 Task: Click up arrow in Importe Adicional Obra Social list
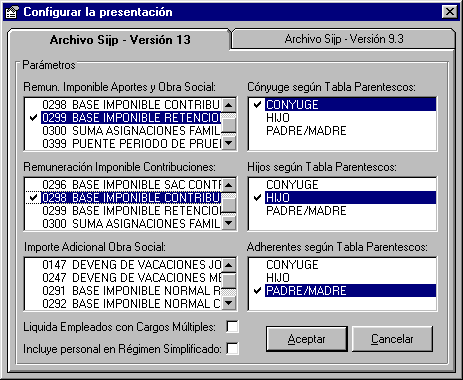click(x=229, y=265)
